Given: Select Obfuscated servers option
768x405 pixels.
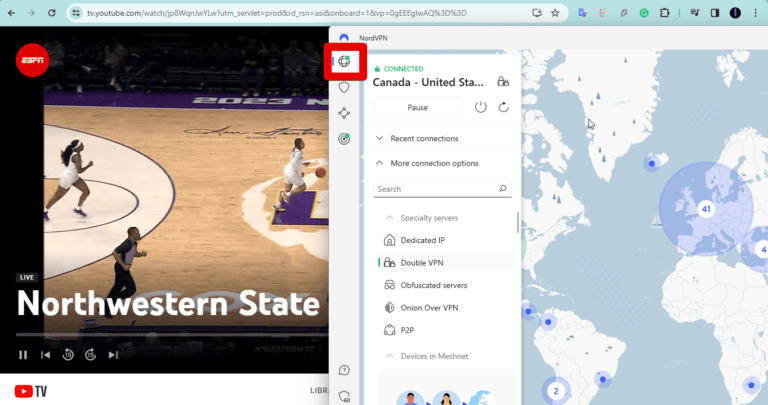Looking at the screenshot, I should tap(433, 285).
